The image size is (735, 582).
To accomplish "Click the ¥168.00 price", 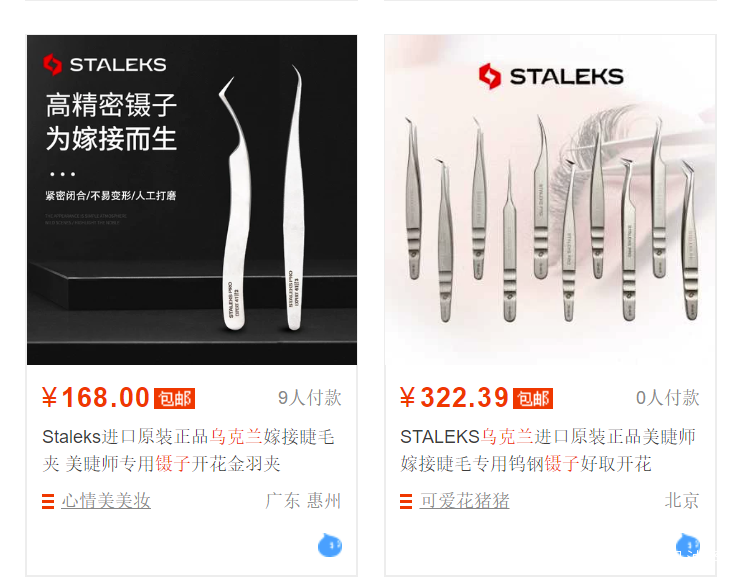I will click(x=96, y=398).
